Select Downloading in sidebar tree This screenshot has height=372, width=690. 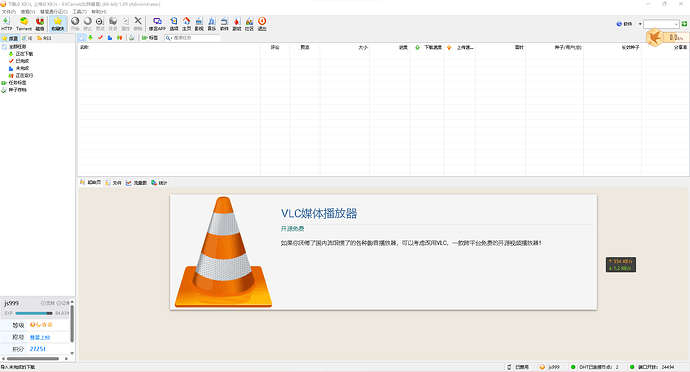click(x=24, y=54)
